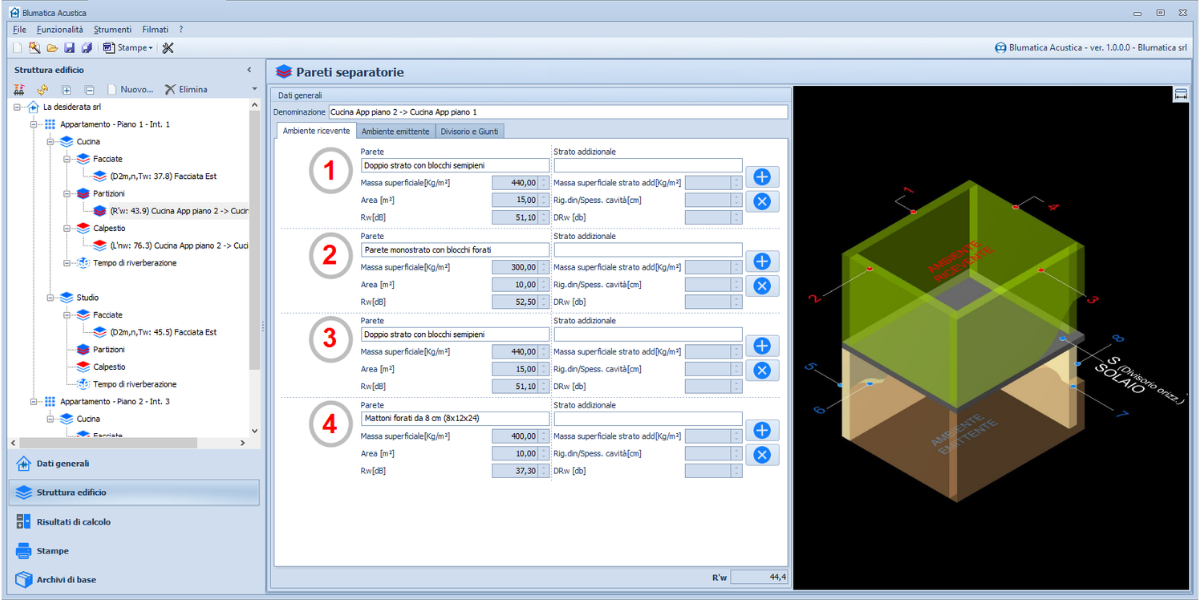The height and width of the screenshot is (600, 1200).
Task: Select the Tempo di riverberazione item under Studio
Action: click(x=134, y=384)
